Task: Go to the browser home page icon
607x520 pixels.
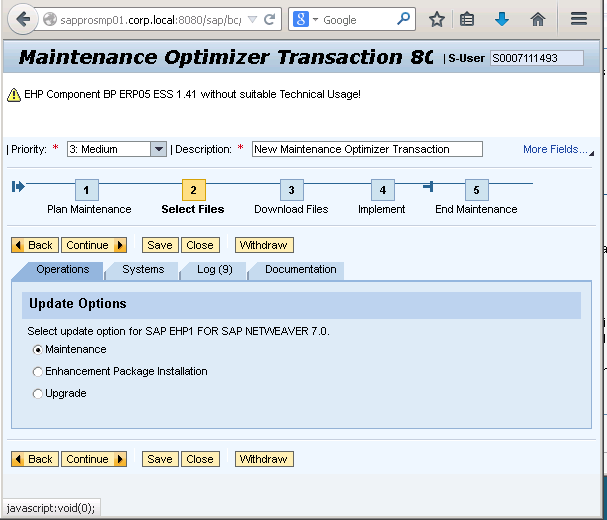Action: (538, 19)
